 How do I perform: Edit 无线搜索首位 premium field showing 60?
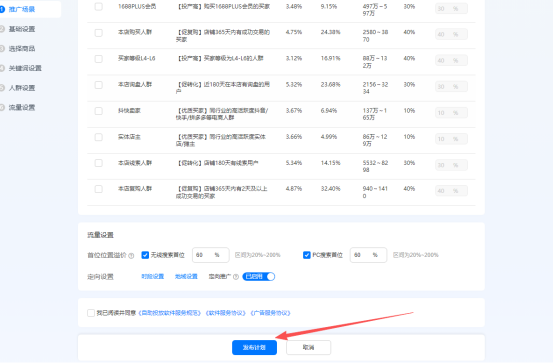(x=211, y=255)
